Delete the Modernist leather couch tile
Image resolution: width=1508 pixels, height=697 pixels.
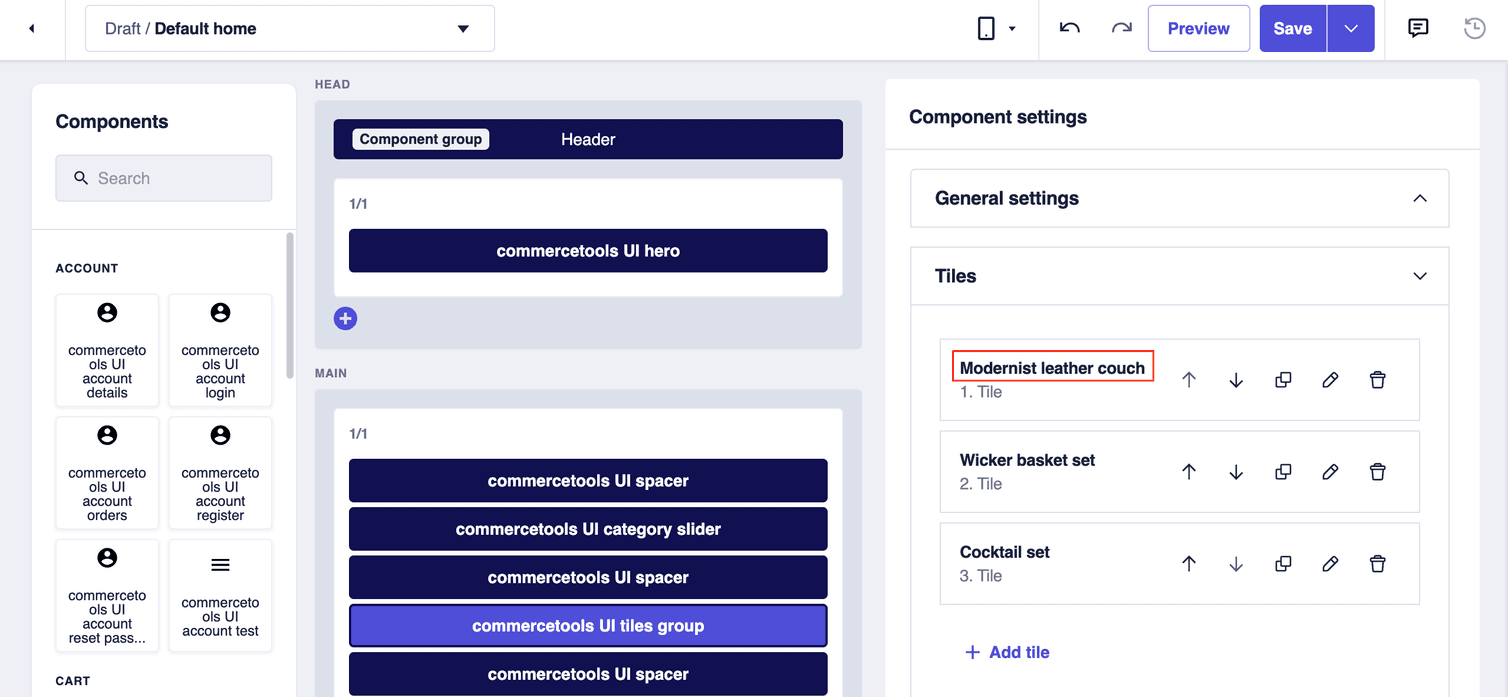click(x=1377, y=379)
